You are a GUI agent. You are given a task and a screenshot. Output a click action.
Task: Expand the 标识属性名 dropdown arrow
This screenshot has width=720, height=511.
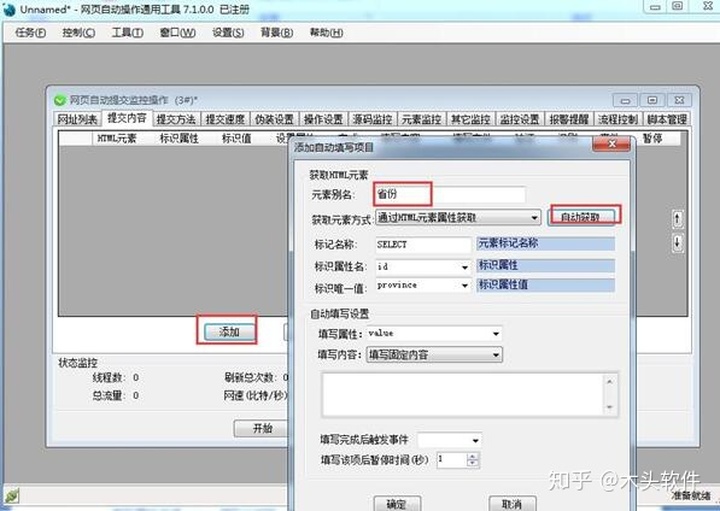point(465,267)
